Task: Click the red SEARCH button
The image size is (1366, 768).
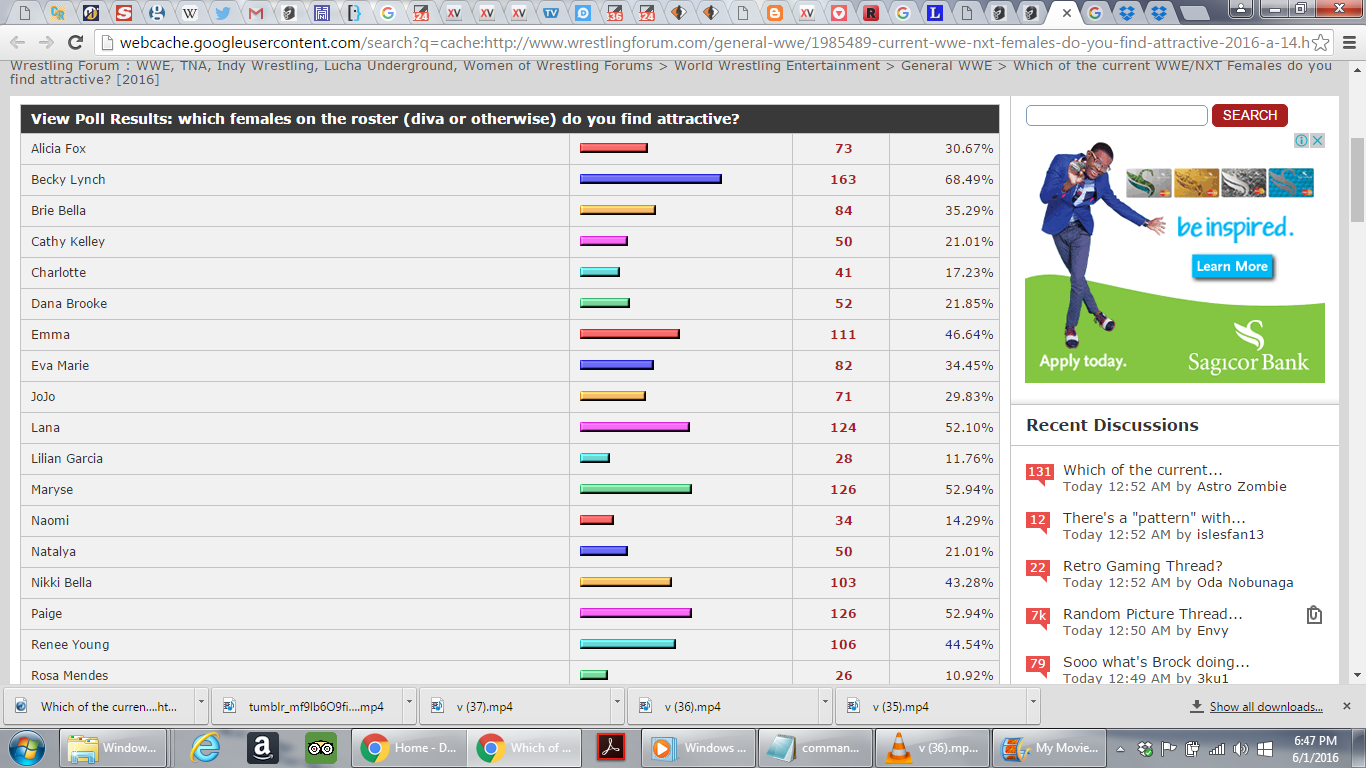Action: tap(1250, 115)
